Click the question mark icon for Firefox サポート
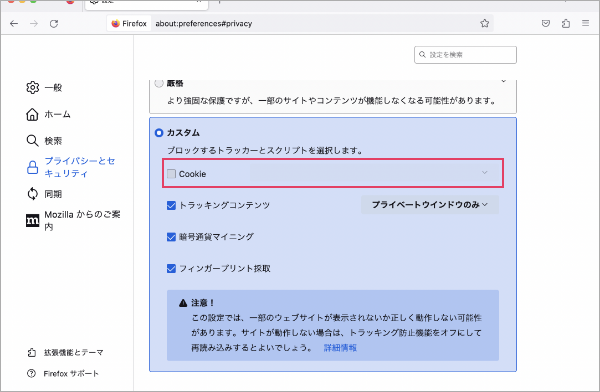This screenshot has width=600, height=392. 31,373
